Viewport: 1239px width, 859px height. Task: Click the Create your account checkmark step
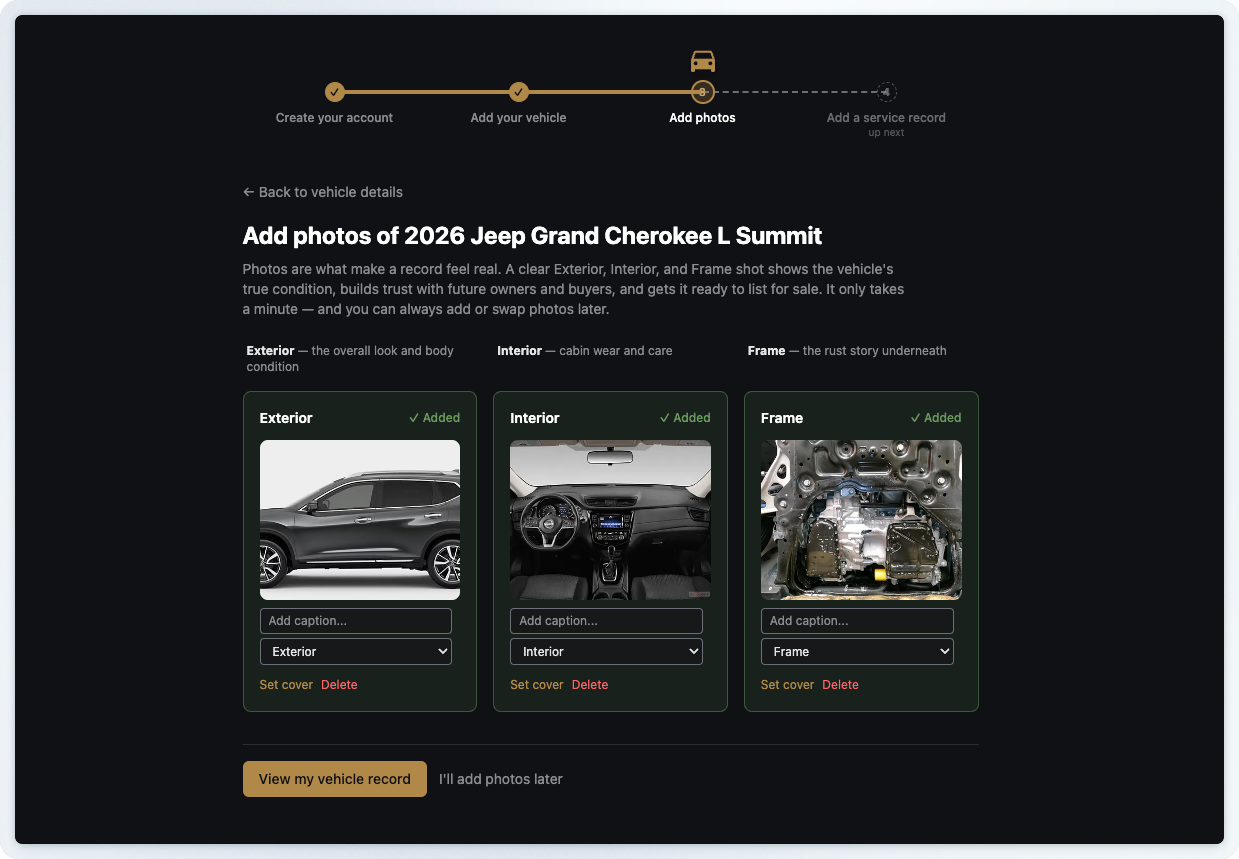335,92
